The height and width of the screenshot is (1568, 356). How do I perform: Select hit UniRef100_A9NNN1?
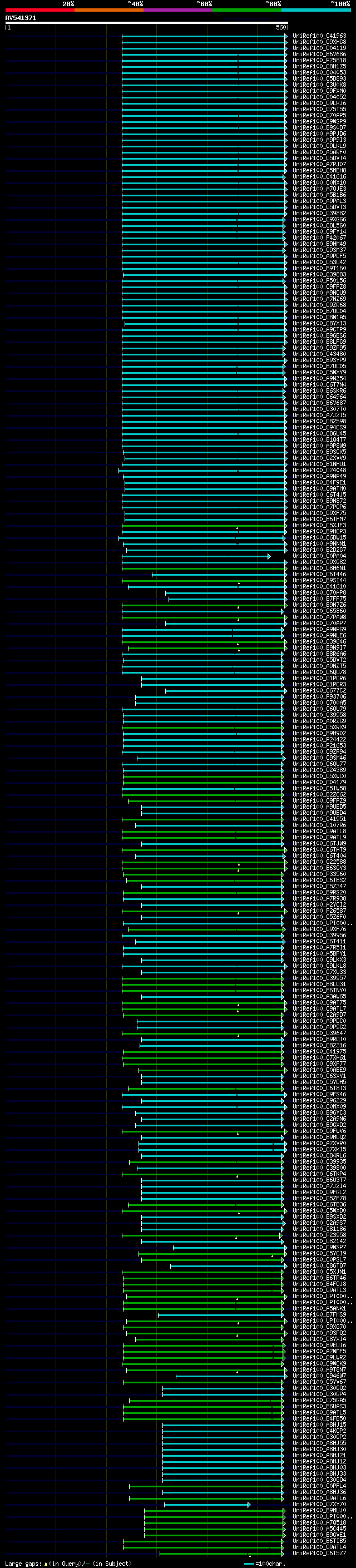coord(319,544)
